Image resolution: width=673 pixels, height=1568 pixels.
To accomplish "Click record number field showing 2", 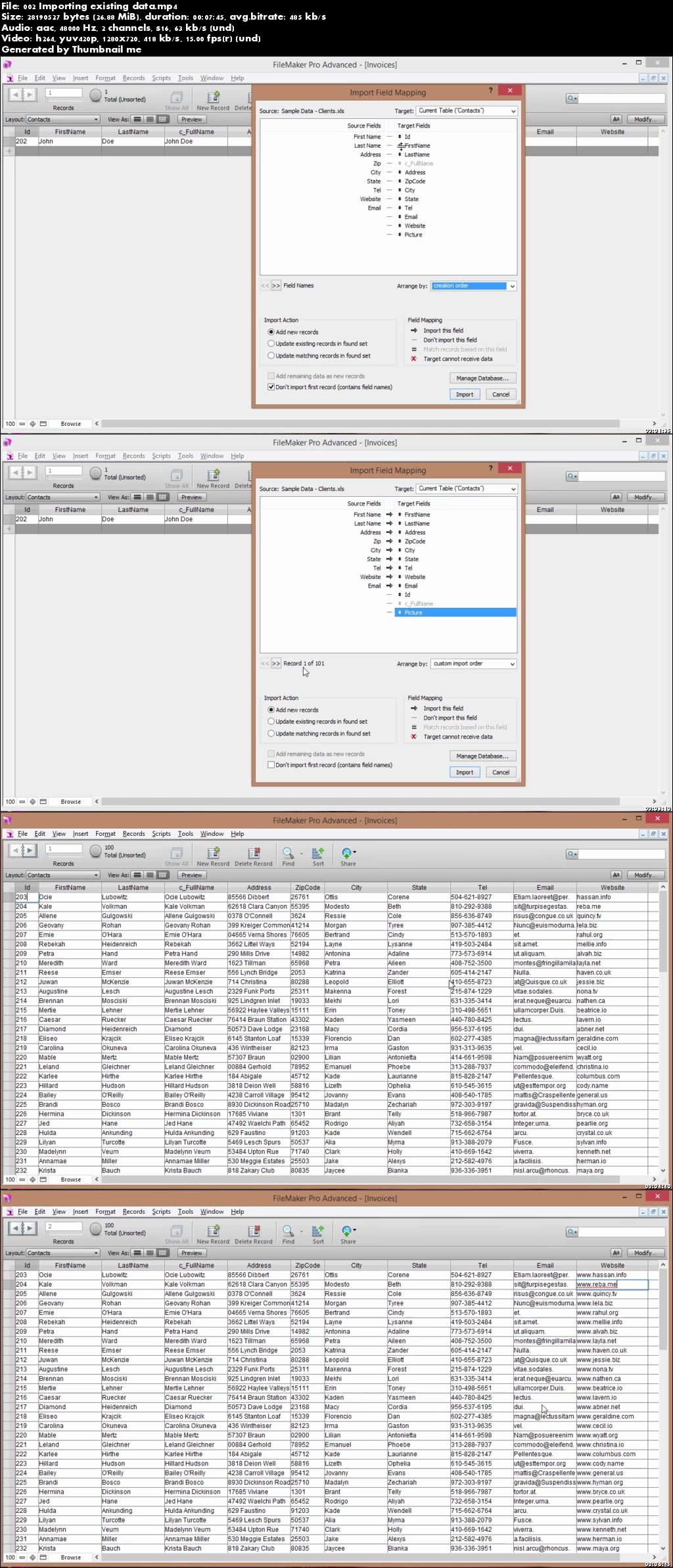I will 64,1226.
